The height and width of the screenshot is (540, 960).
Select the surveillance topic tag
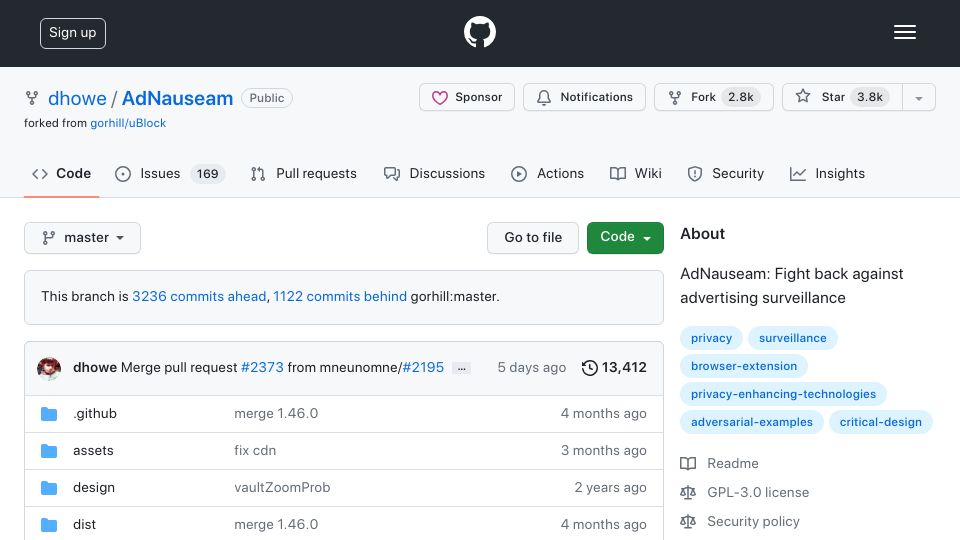[x=793, y=338]
